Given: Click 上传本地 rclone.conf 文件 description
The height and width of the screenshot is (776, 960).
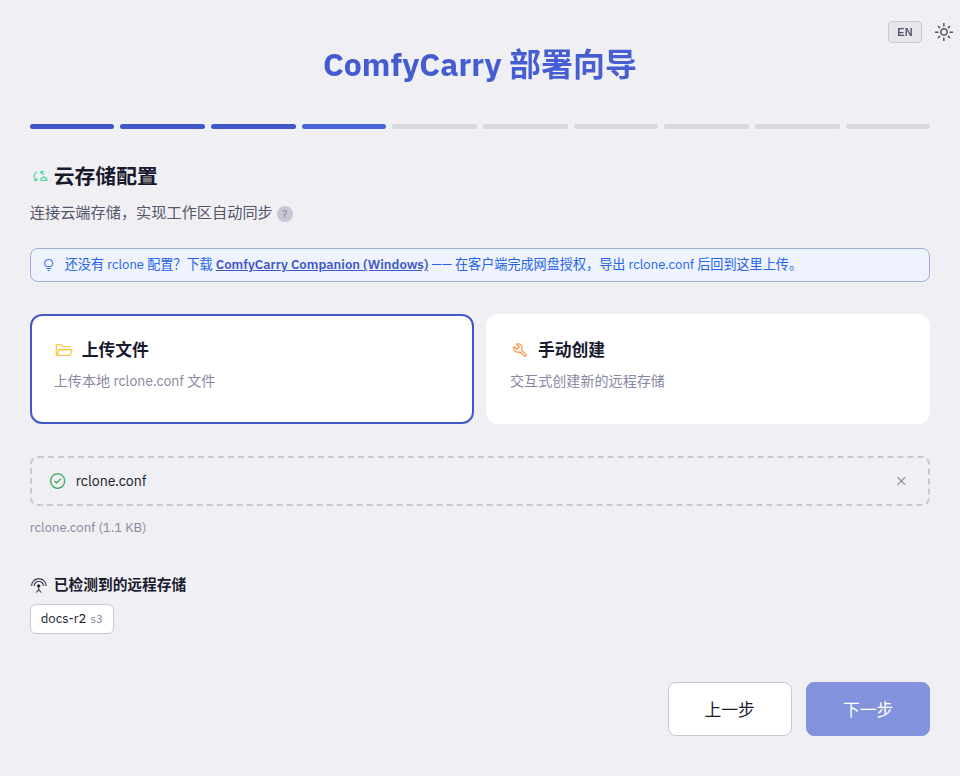Looking at the screenshot, I should click(134, 381).
